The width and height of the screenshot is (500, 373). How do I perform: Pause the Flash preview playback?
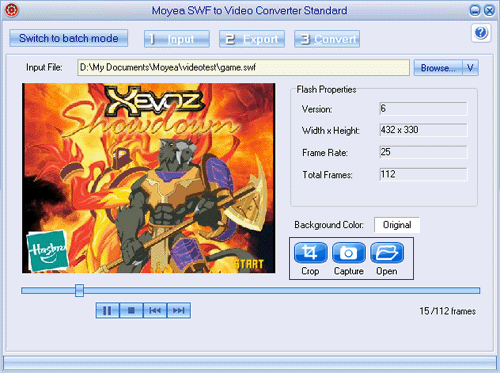tap(107, 311)
